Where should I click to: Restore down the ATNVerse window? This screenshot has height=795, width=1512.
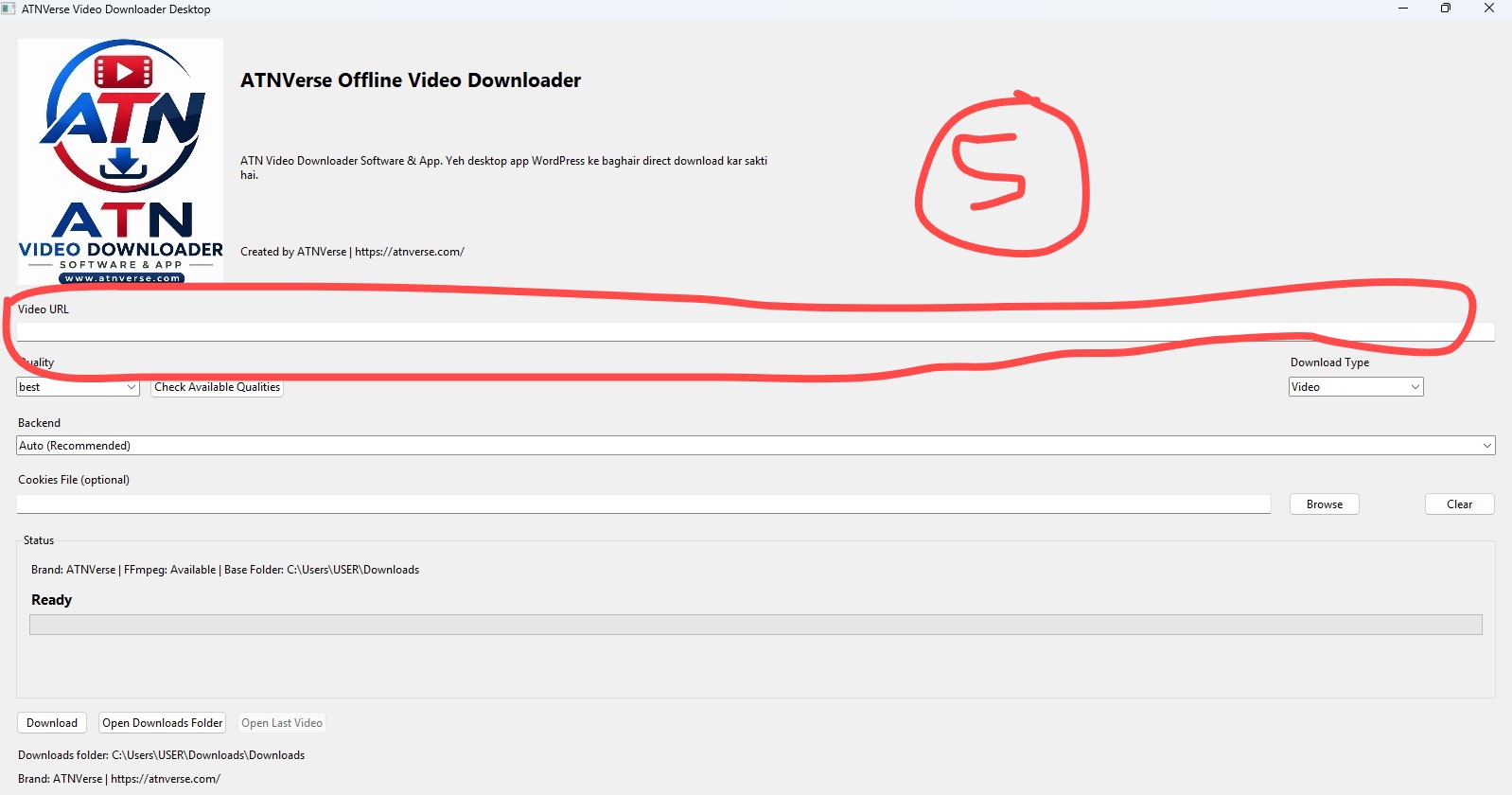tap(1446, 9)
